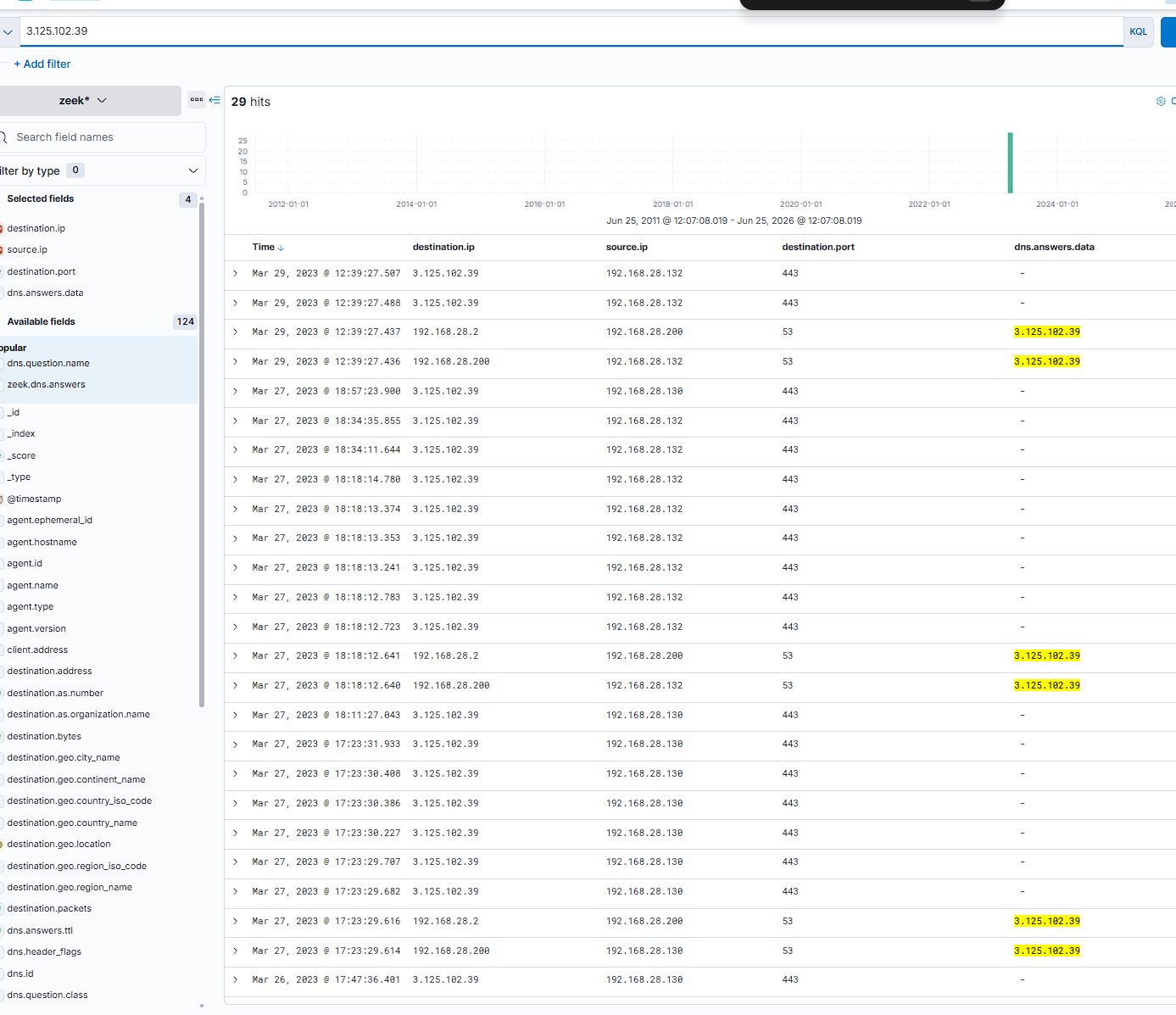Click highlighted 3.125.102.39 in 17:23:29.614 row

[1047, 951]
